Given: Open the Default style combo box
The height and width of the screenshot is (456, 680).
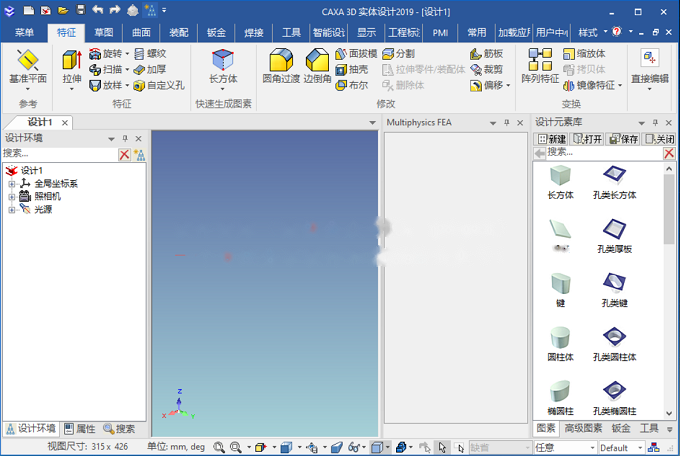Looking at the screenshot, I should pyautogui.click(x=621, y=447).
